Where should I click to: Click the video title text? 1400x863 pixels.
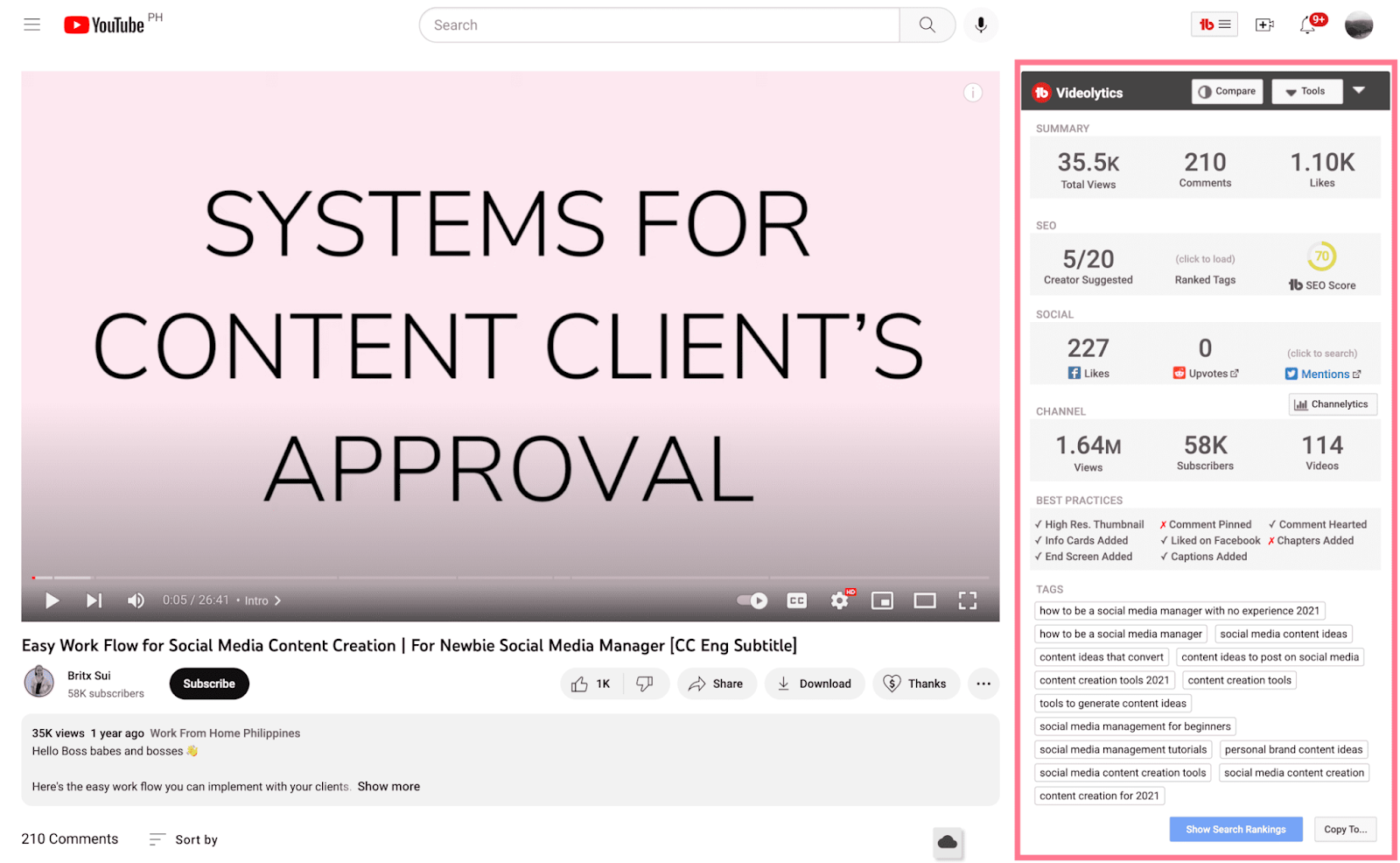click(409, 645)
